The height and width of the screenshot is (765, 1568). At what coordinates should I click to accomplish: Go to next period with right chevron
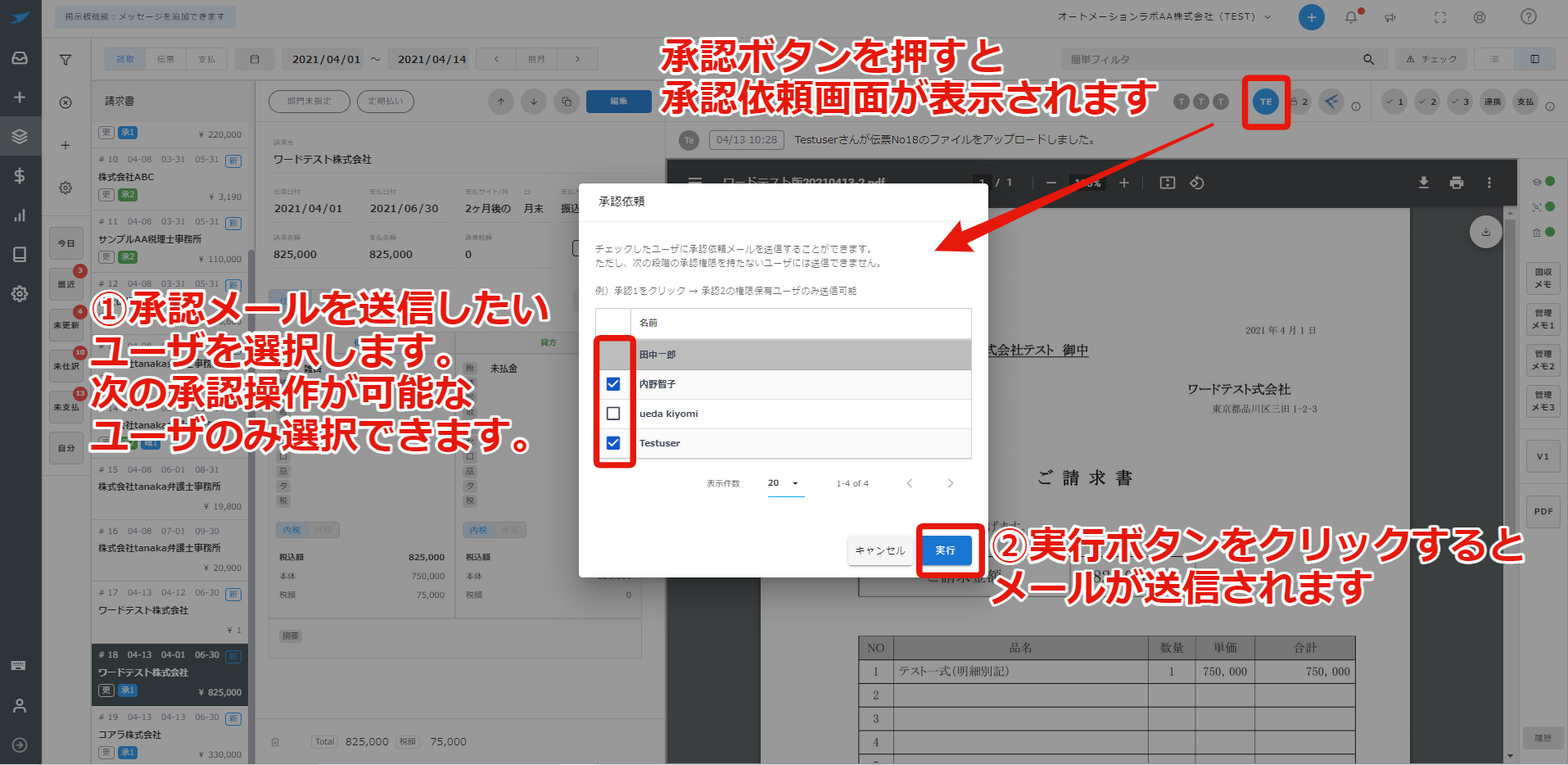577,59
